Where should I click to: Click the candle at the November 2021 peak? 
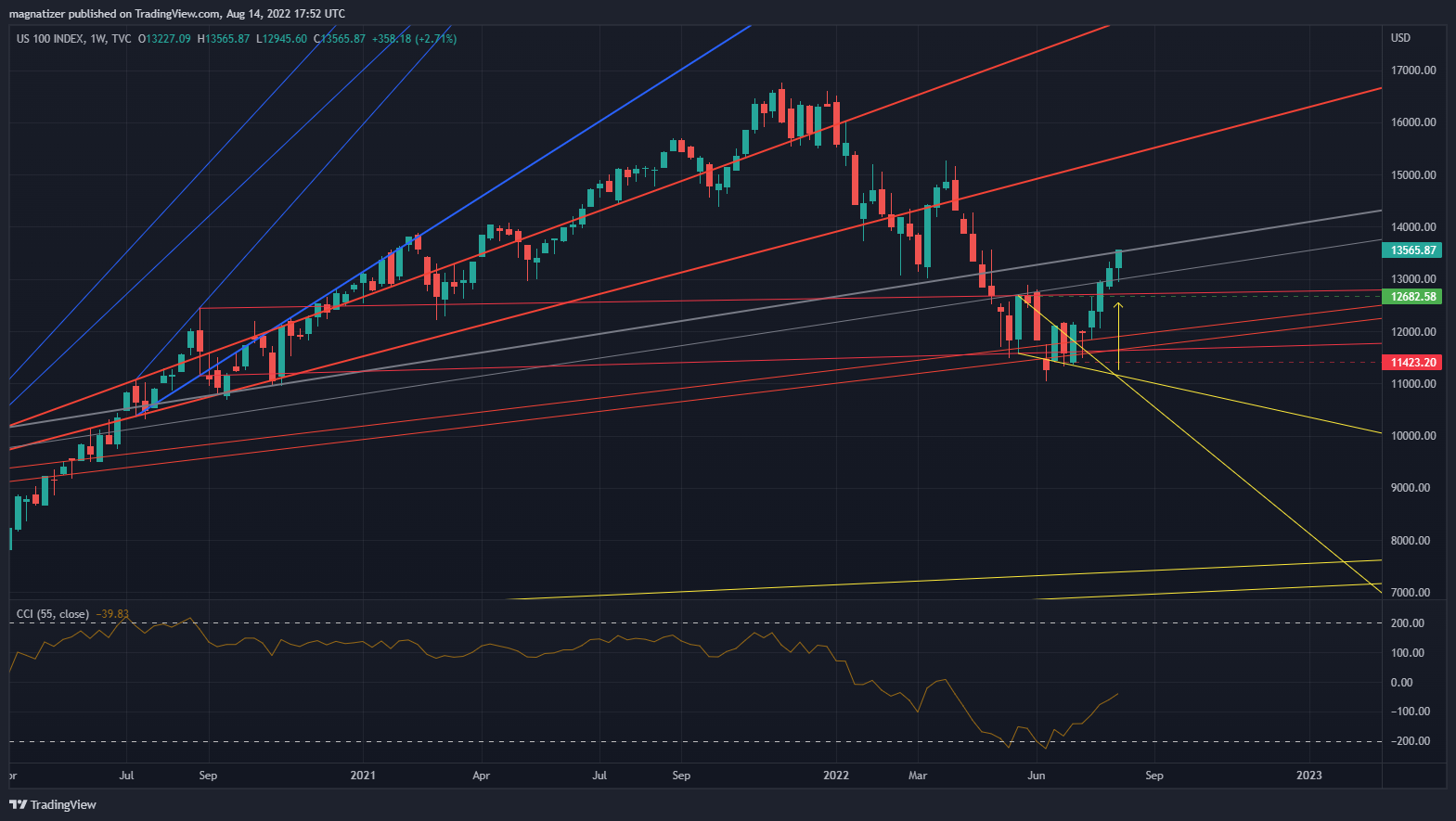781,104
